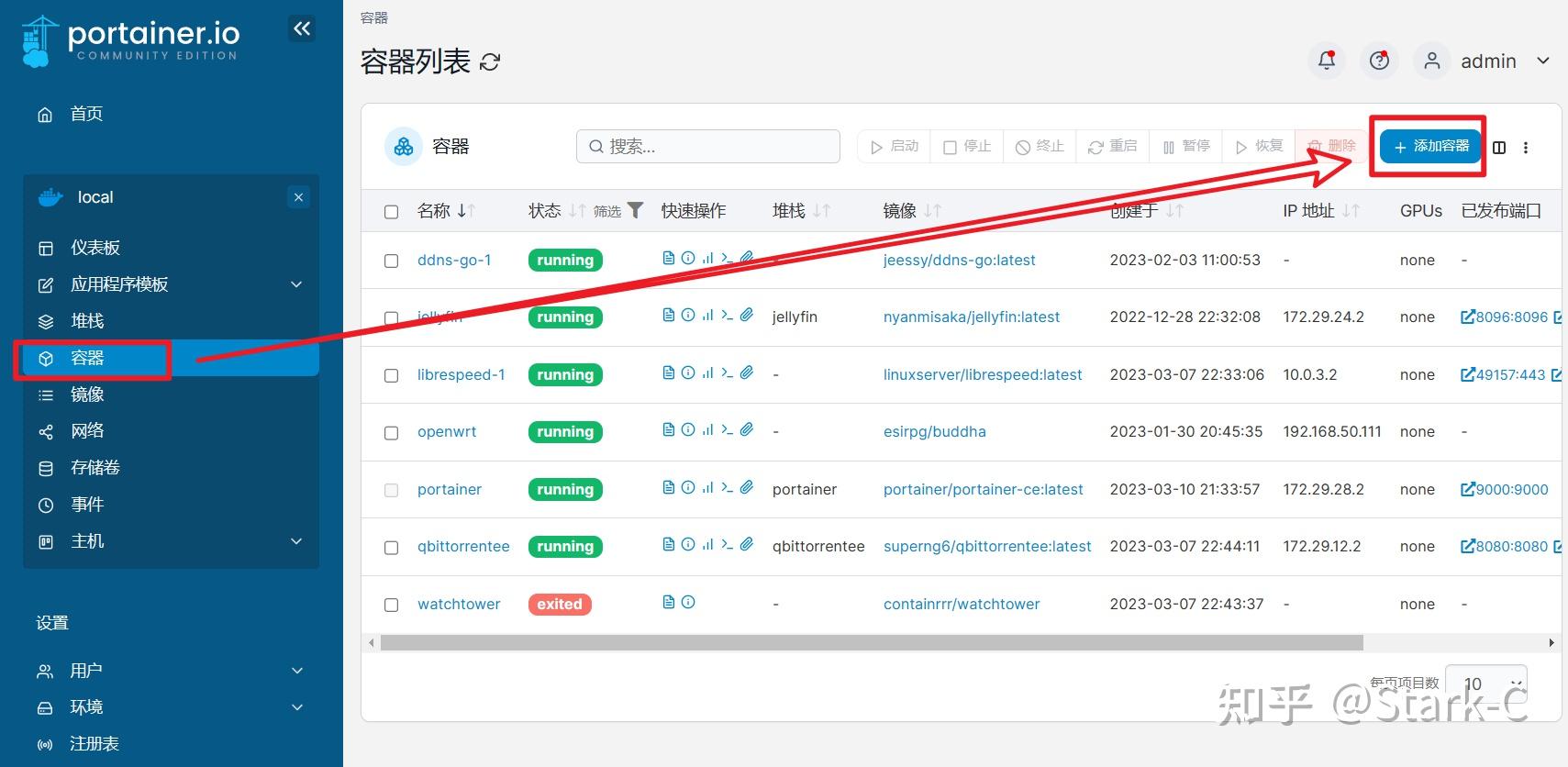Click the 添加容器 button
The height and width of the screenshot is (767, 1568).
coord(1430,146)
